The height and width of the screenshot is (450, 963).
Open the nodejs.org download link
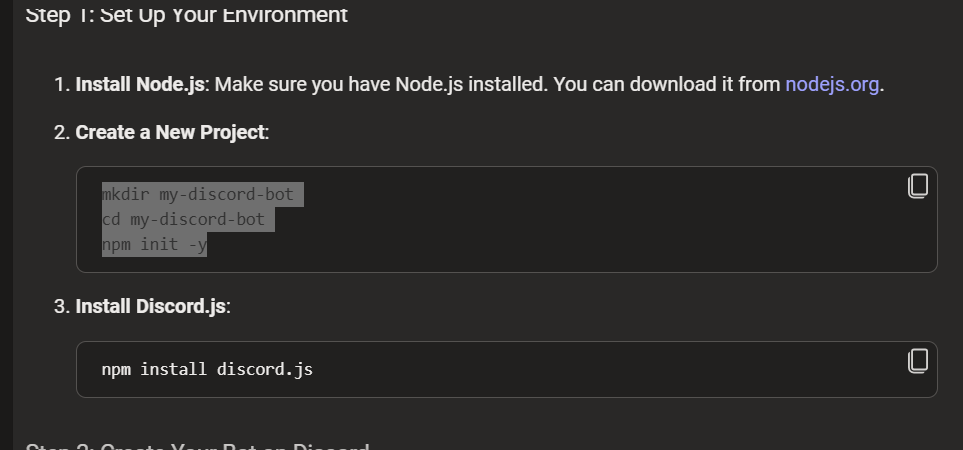tap(832, 84)
